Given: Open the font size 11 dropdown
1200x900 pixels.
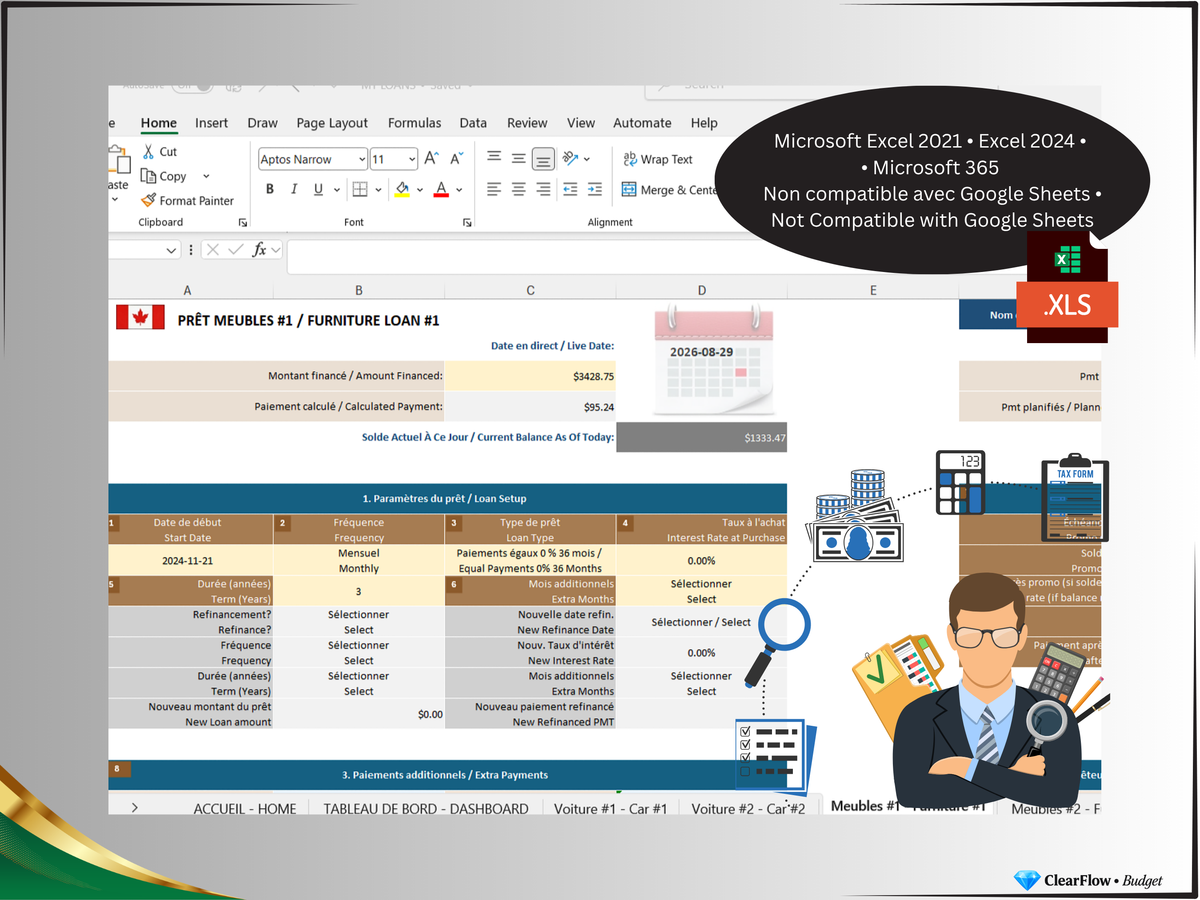Looking at the screenshot, I should point(412,159).
